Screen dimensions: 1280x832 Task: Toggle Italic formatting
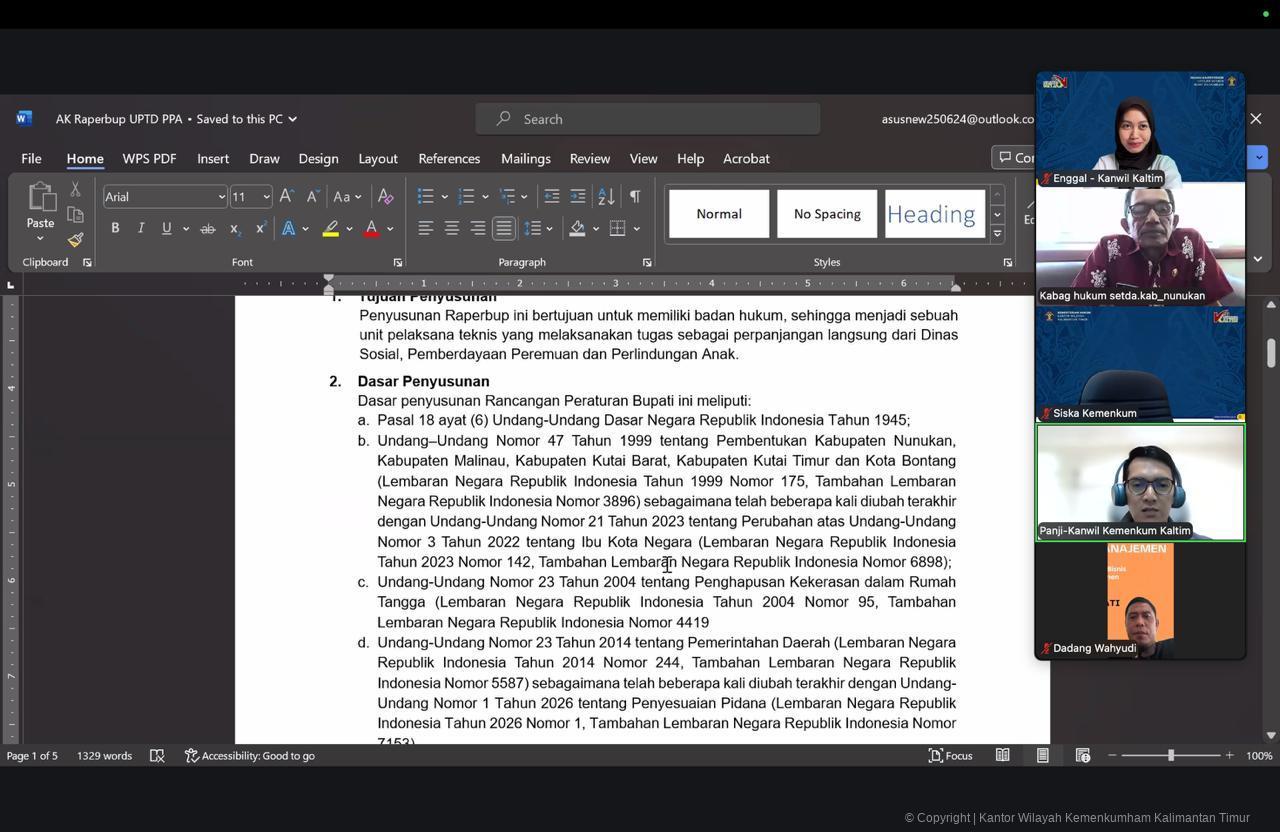click(141, 229)
